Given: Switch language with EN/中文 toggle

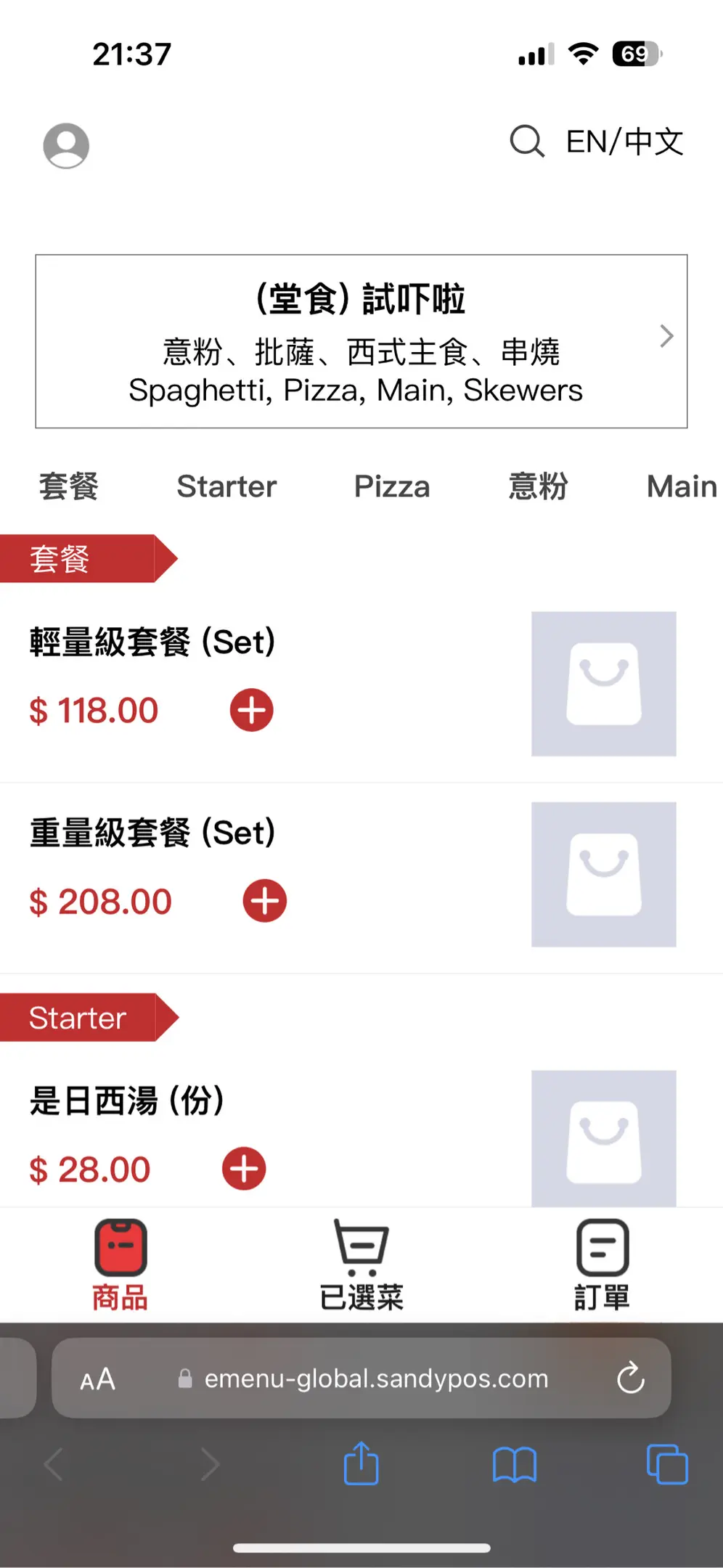Looking at the screenshot, I should pos(624,142).
